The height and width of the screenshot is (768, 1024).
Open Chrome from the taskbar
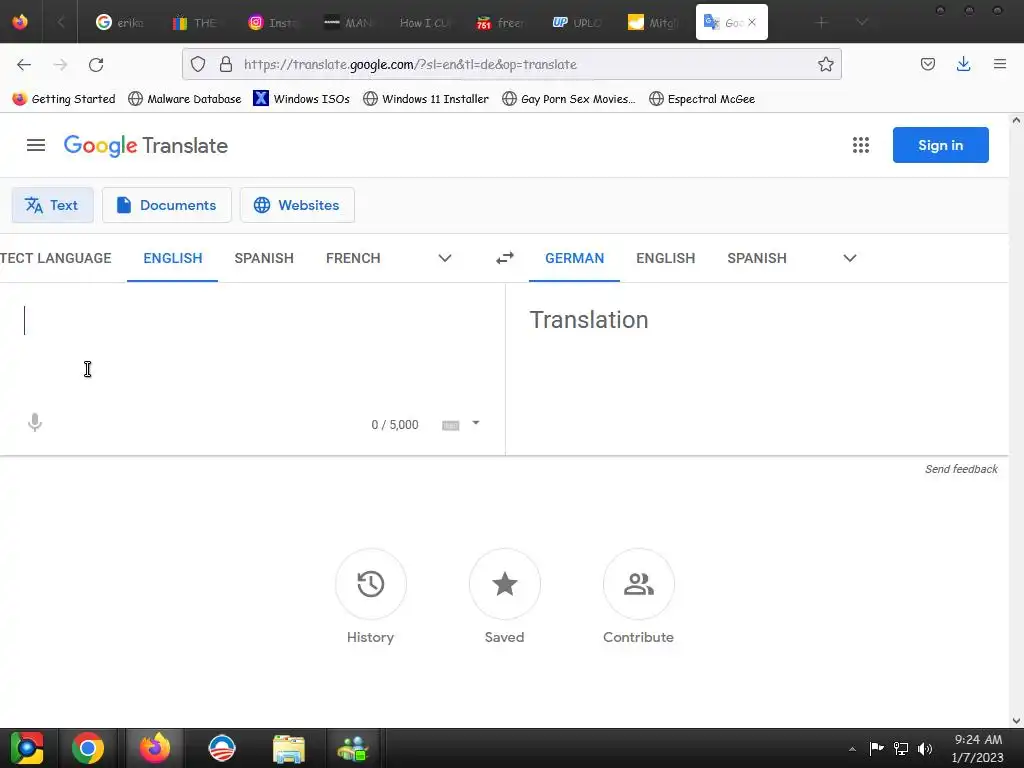coord(88,748)
